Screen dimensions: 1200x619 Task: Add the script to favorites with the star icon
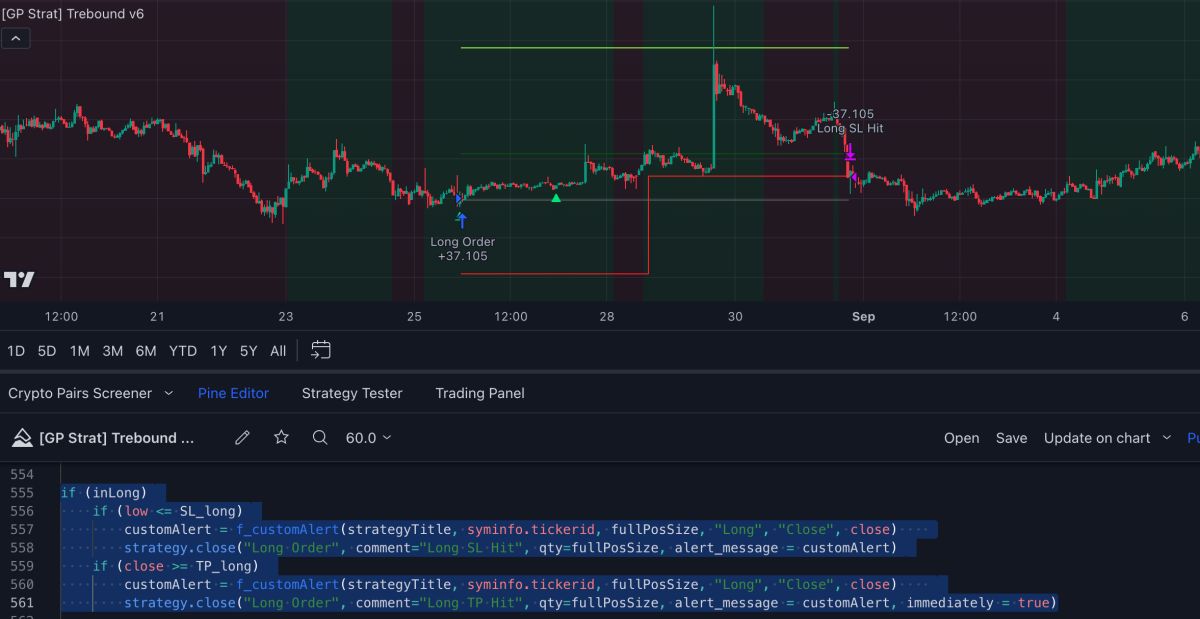pos(281,438)
